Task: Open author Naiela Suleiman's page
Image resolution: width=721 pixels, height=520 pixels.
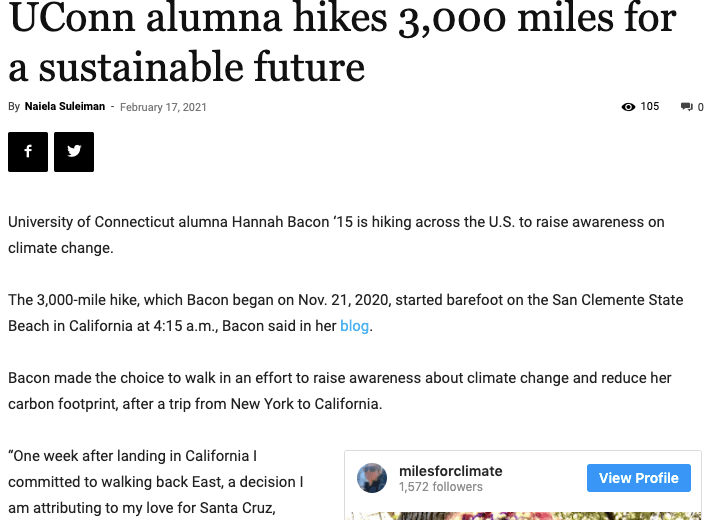Action: click(65, 107)
